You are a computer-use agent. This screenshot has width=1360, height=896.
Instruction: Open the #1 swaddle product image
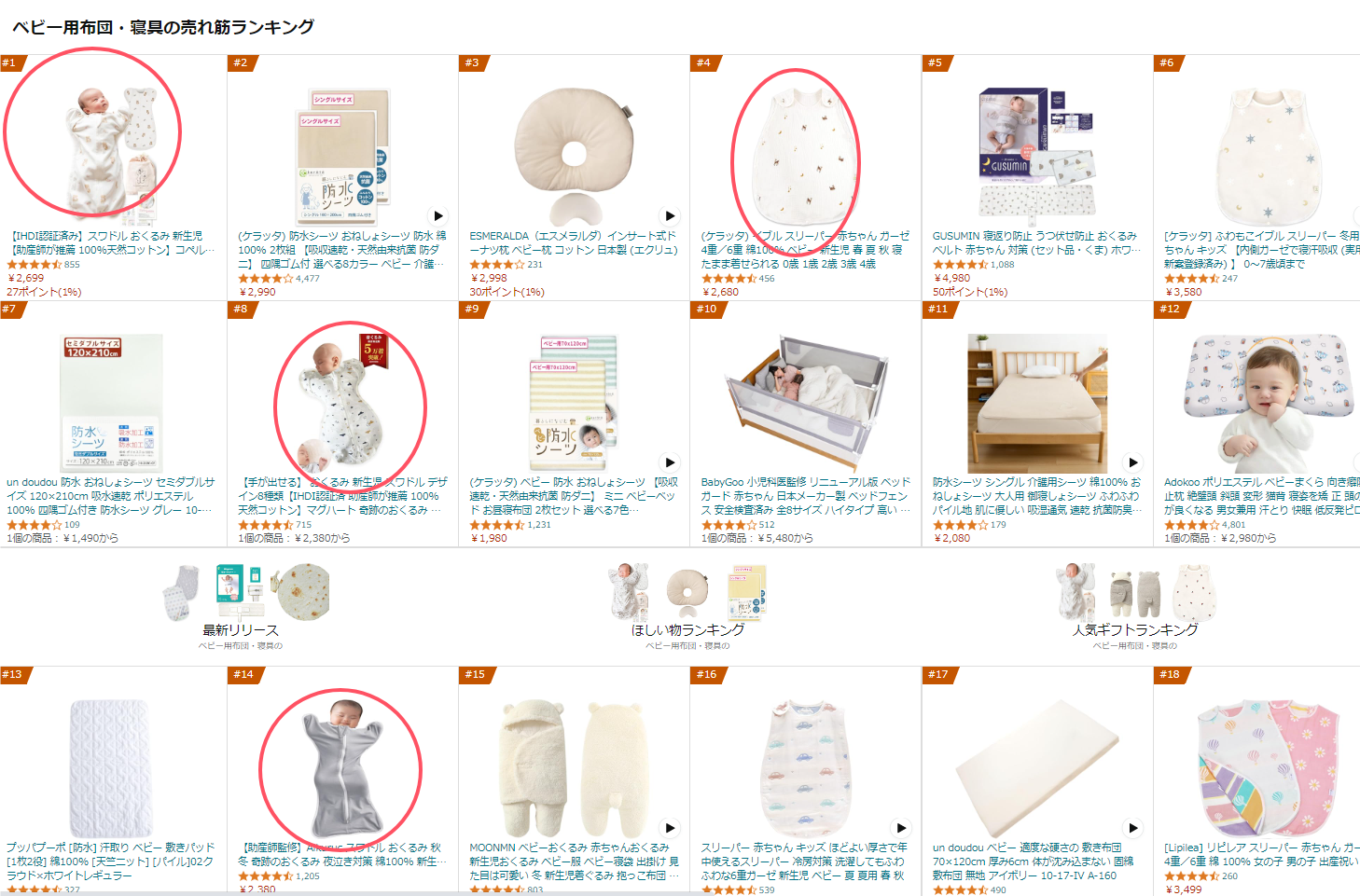click(111, 151)
